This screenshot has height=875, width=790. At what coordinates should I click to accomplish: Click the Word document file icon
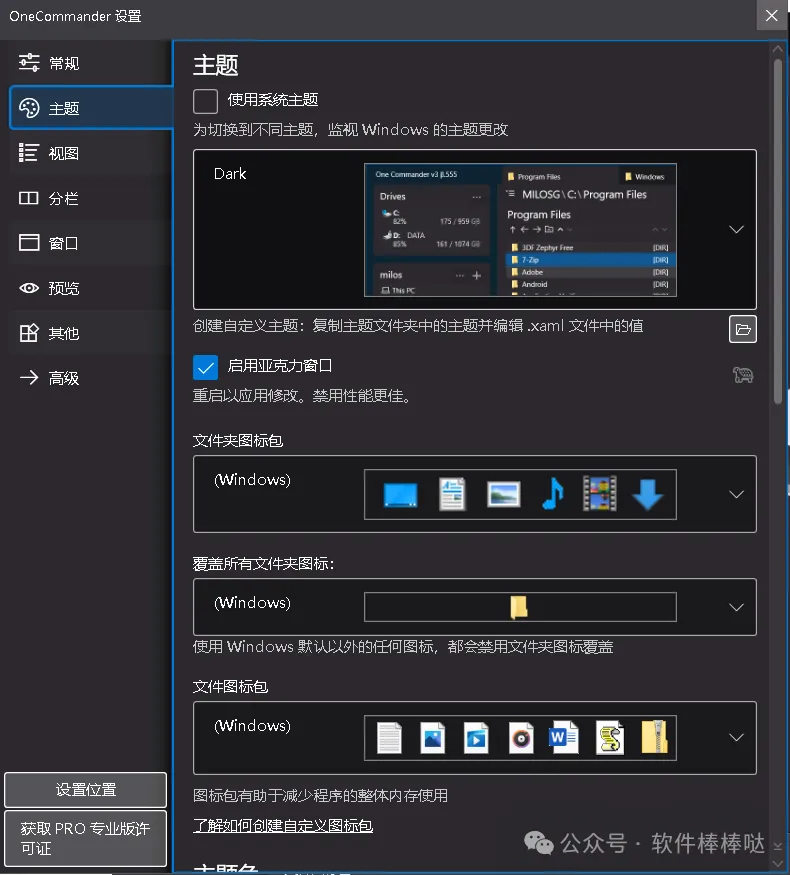[564, 737]
